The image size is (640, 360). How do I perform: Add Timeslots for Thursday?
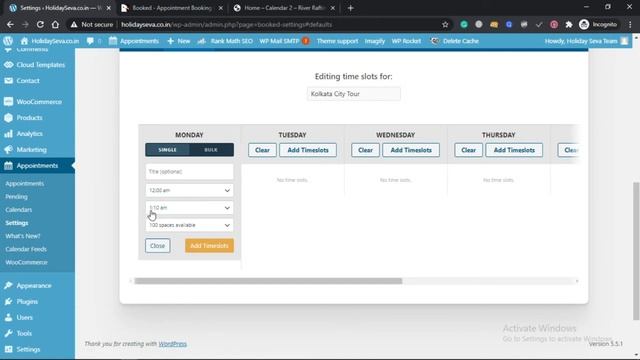click(x=514, y=150)
